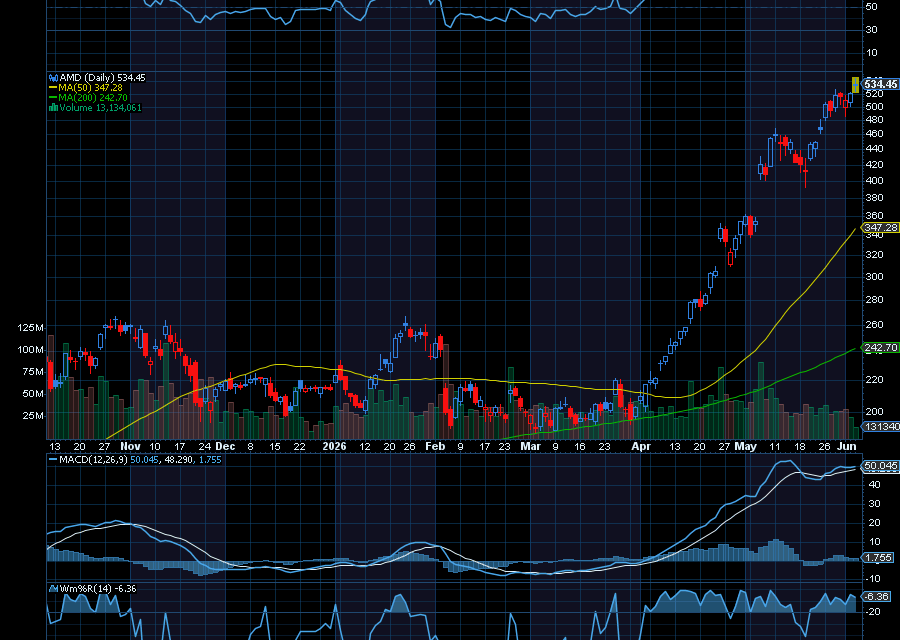Click the -20 label on the Wm%R axis

coord(872,612)
